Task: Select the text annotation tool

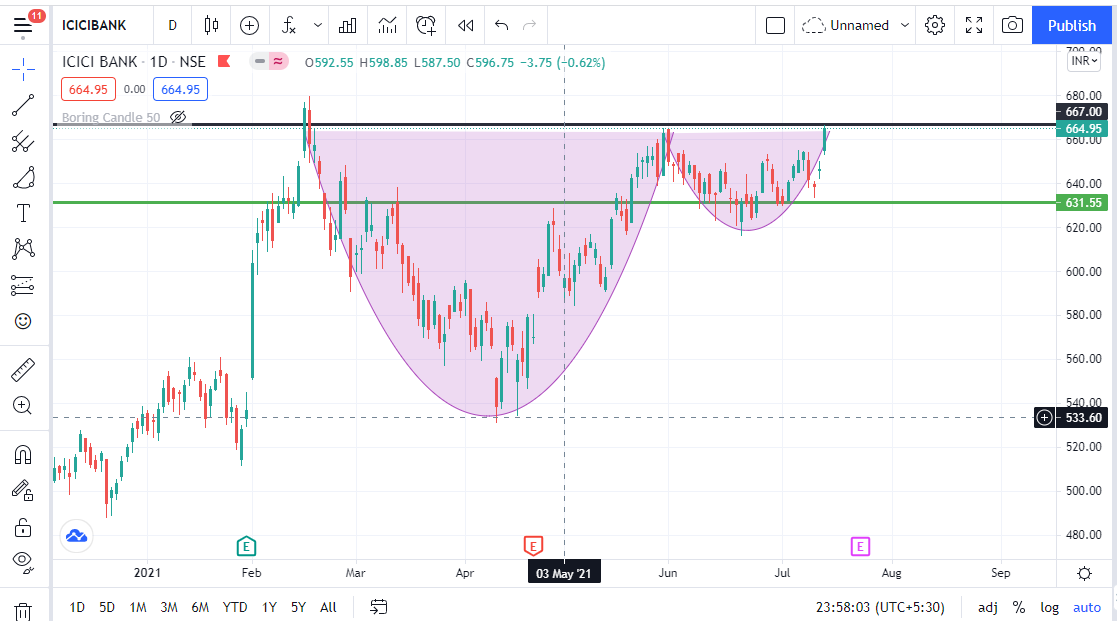Action: (x=23, y=213)
